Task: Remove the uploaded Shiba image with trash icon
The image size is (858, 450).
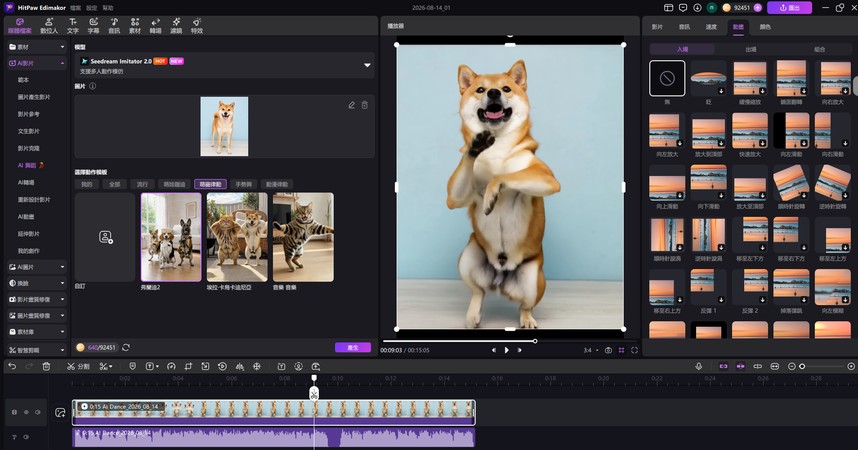Action: click(364, 105)
